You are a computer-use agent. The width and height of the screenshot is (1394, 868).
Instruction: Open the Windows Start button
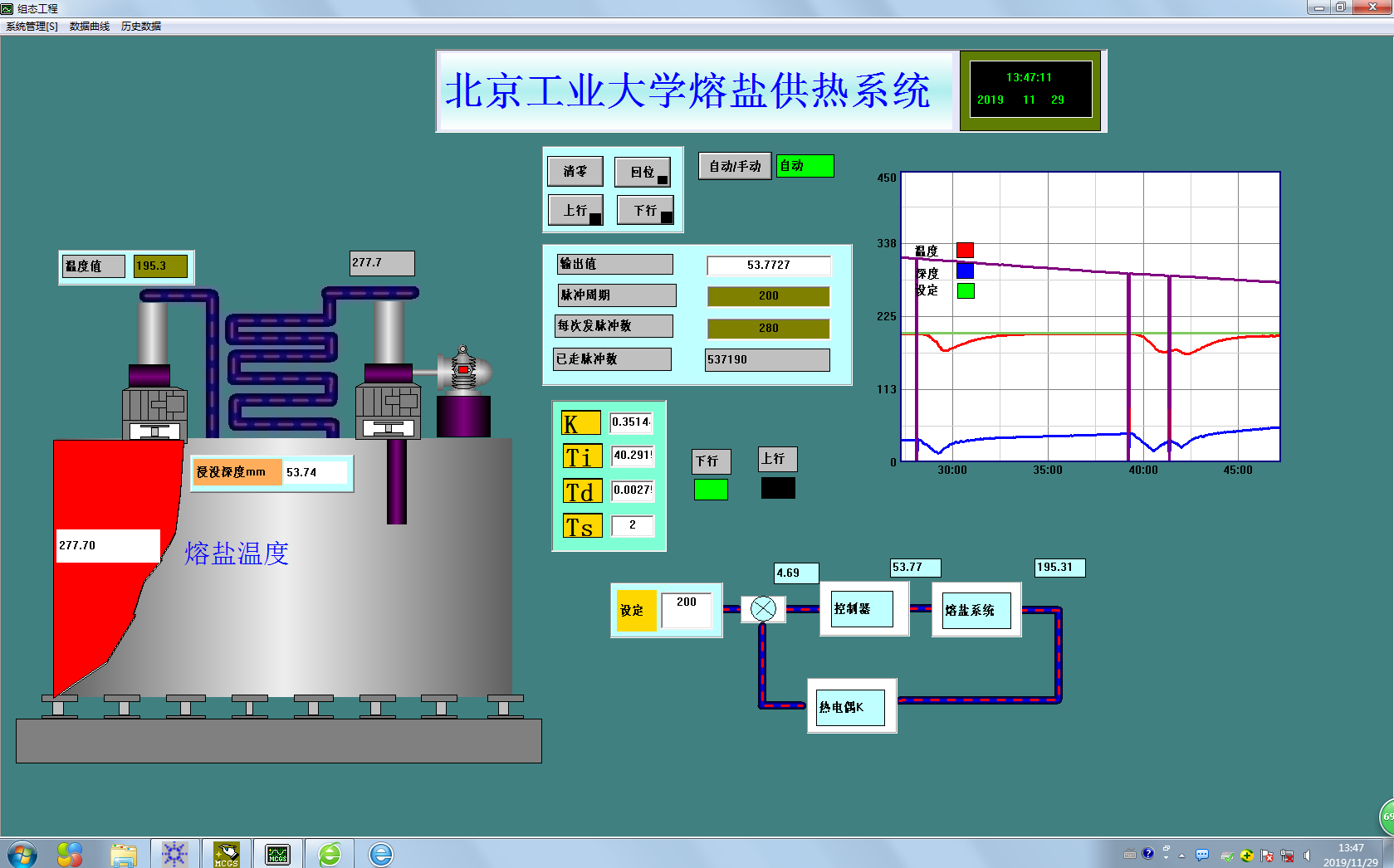[x=22, y=854]
